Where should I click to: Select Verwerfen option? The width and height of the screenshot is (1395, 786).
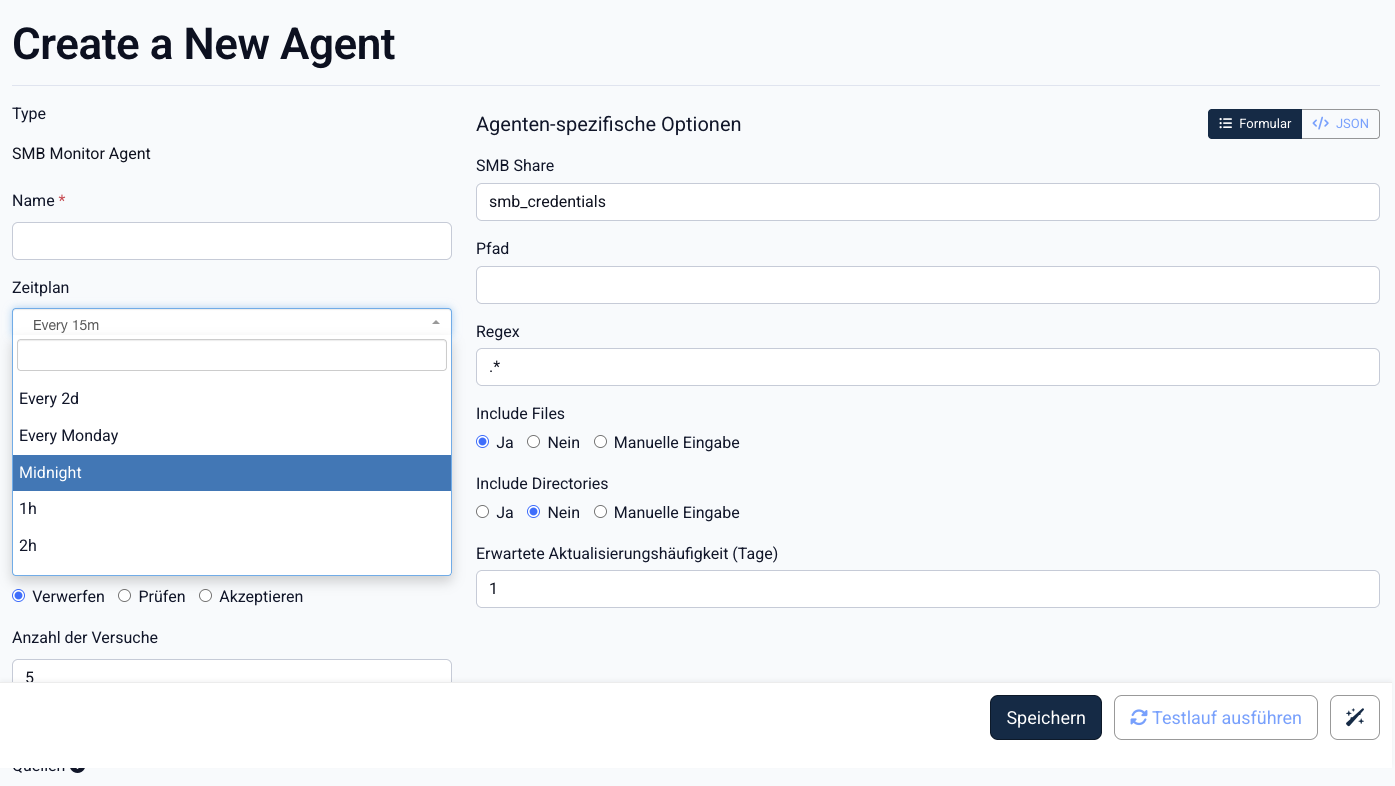click(17, 596)
